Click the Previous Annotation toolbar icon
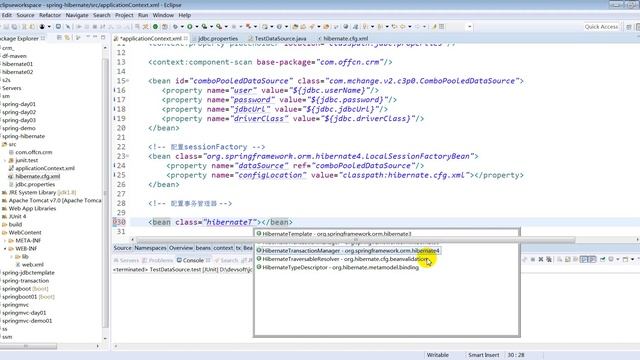 380,27
